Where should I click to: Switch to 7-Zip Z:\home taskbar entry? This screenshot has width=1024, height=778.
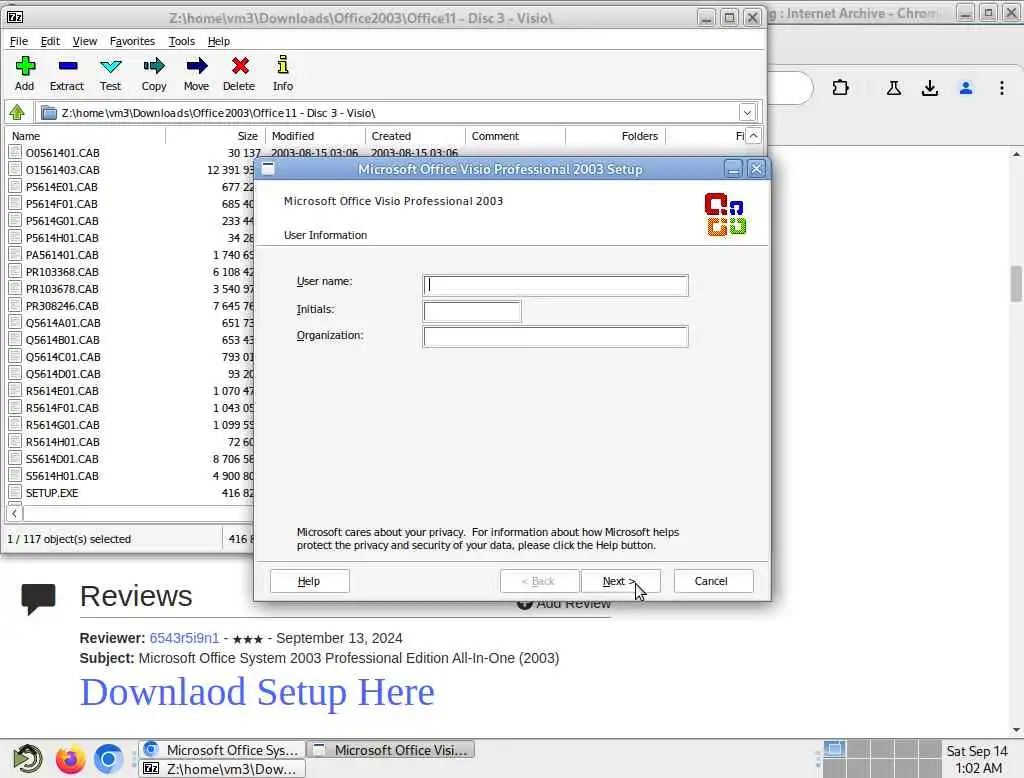(222, 768)
